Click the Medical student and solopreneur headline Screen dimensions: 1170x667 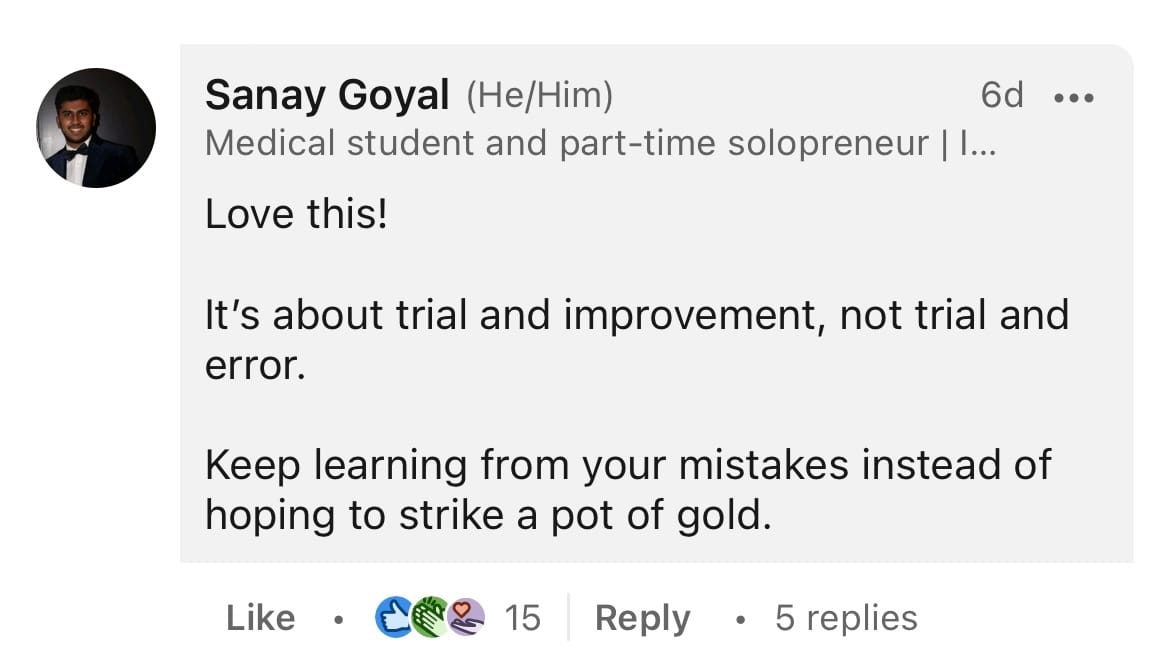click(x=600, y=143)
